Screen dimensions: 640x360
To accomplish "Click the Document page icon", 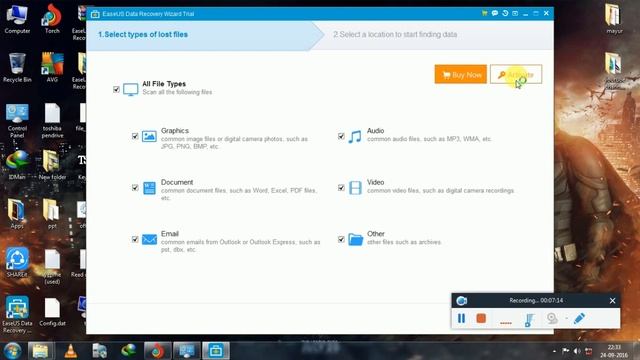I will tap(149, 188).
